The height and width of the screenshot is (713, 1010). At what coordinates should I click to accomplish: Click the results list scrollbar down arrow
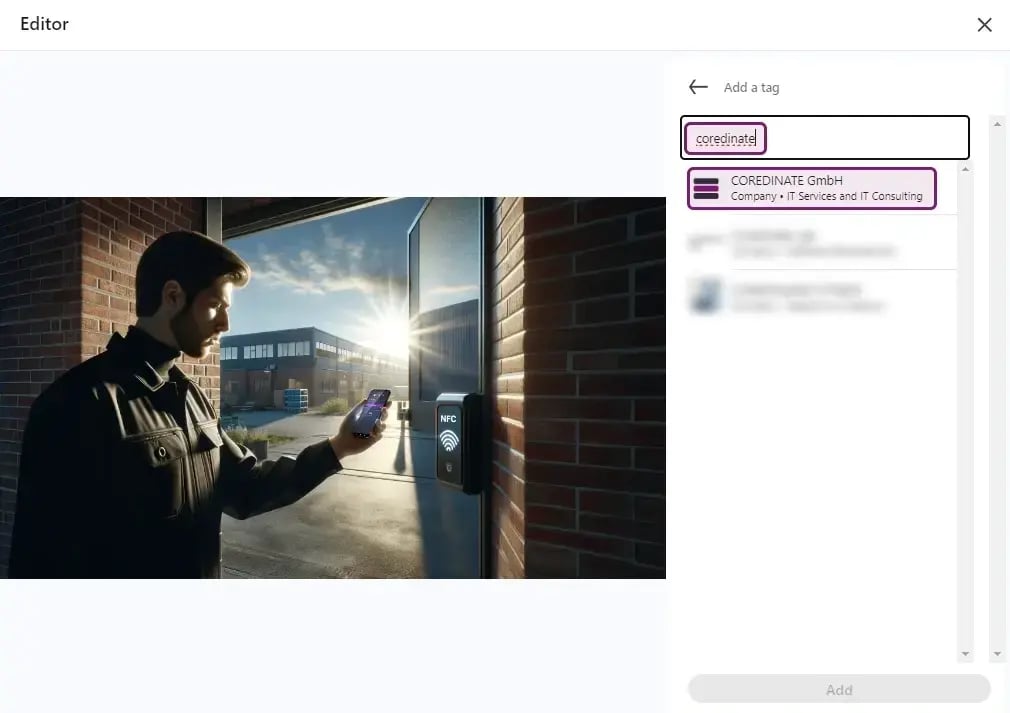tap(965, 653)
